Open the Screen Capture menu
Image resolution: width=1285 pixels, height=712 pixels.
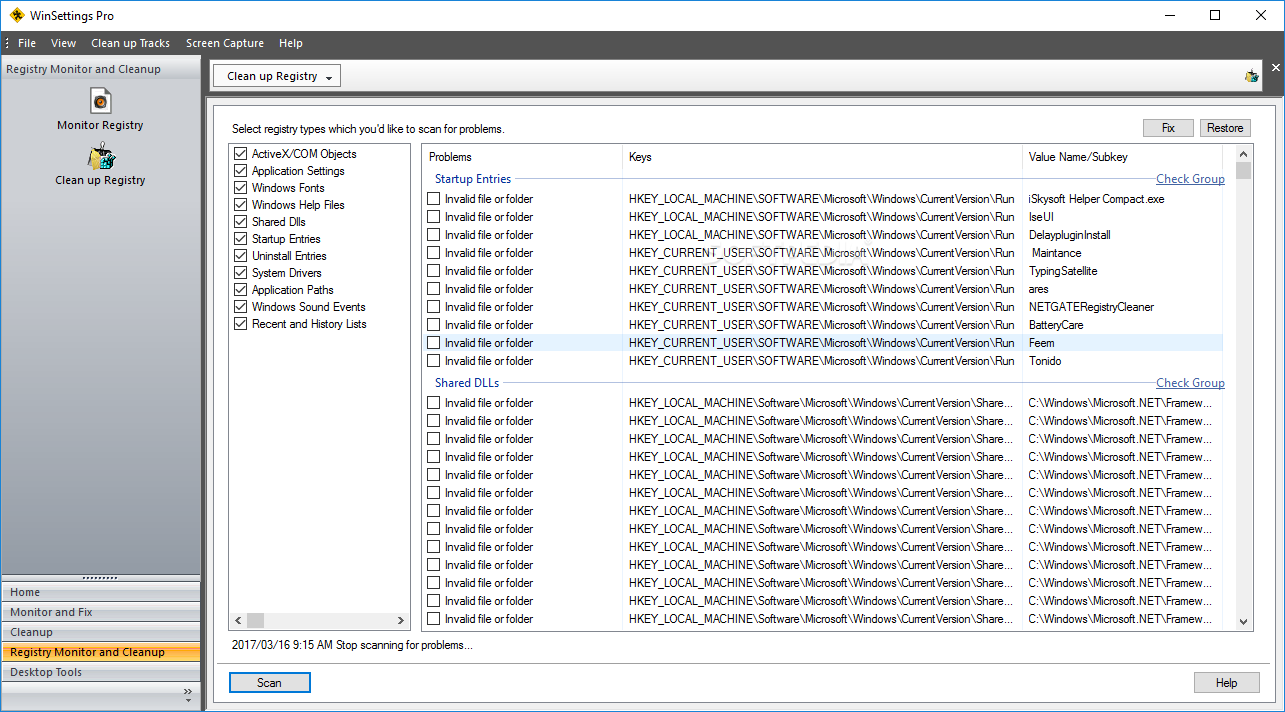click(x=225, y=43)
